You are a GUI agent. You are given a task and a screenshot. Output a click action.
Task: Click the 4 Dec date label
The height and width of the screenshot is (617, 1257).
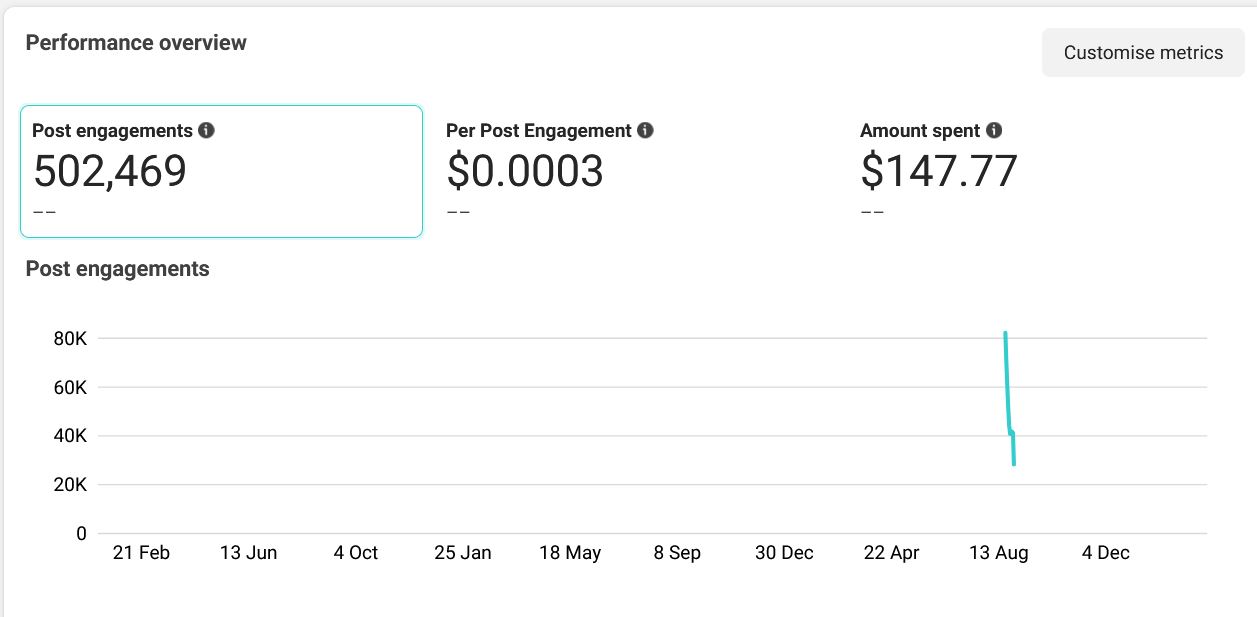(x=1106, y=553)
